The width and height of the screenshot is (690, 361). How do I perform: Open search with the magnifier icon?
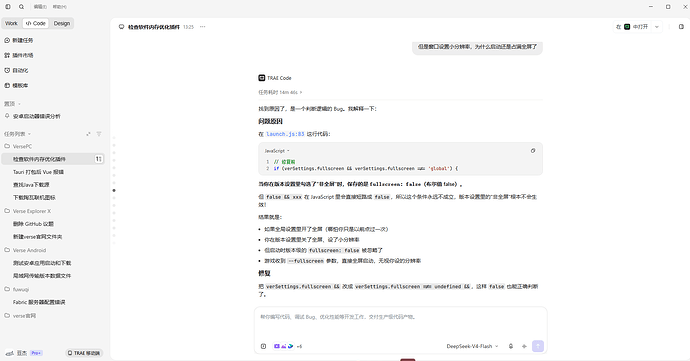click(x=22, y=7)
